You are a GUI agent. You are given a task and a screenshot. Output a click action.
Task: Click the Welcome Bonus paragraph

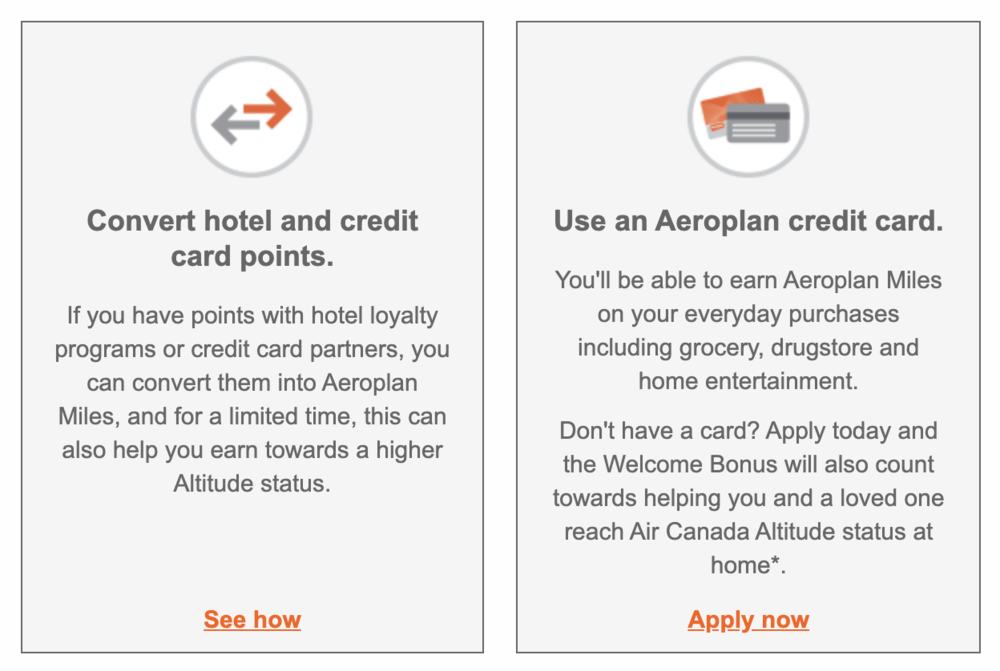[748, 497]
